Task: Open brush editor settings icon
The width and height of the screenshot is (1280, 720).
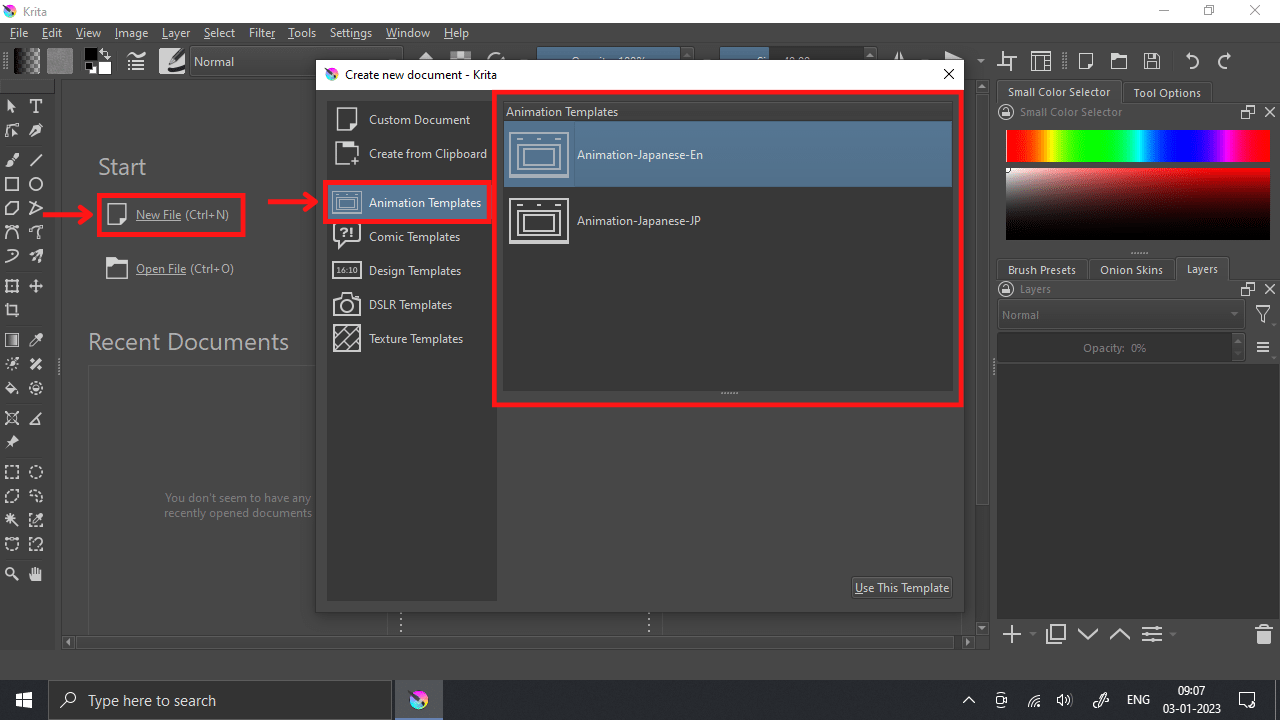Action: (136, 61)
